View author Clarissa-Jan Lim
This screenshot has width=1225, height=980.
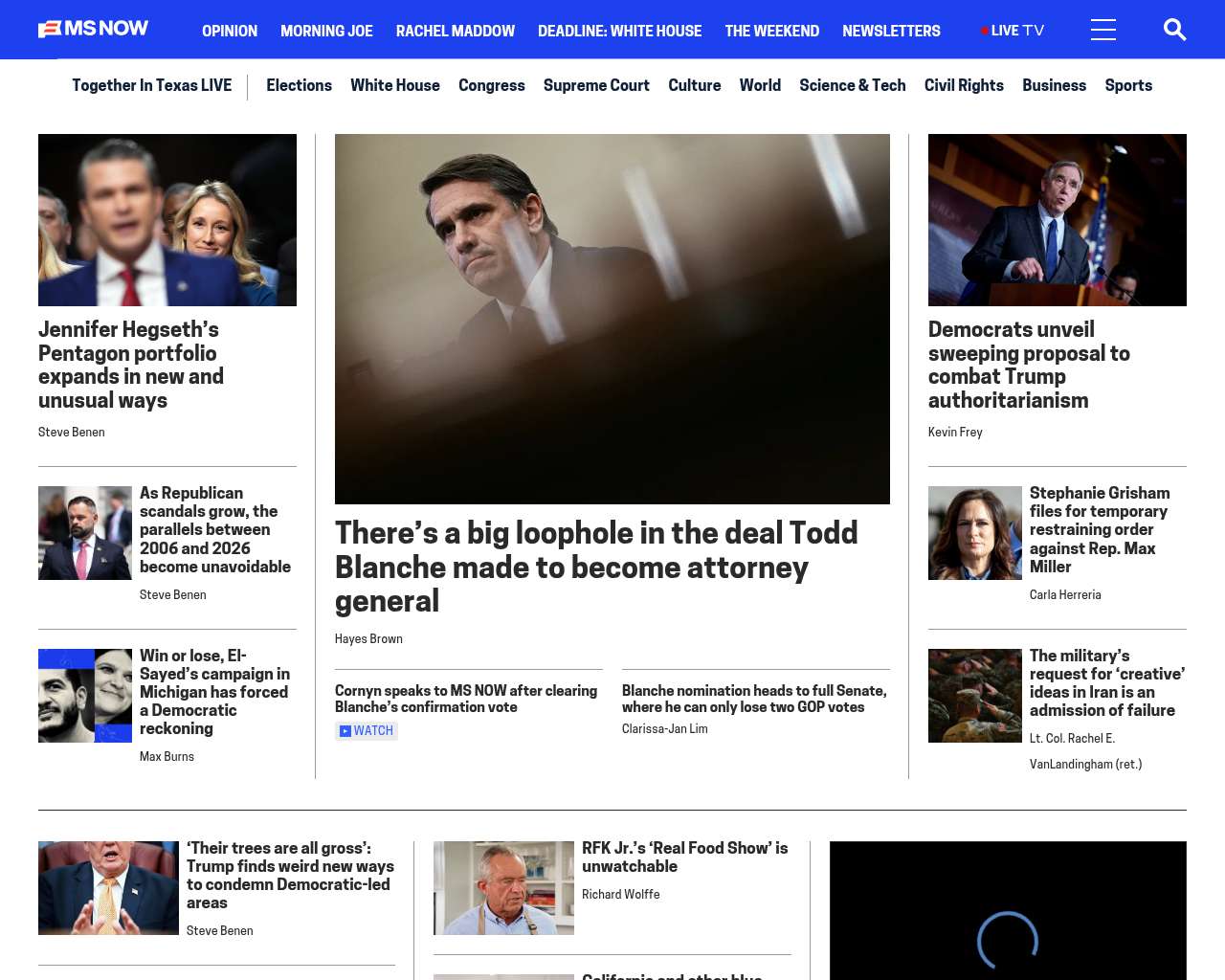(665, 729)
